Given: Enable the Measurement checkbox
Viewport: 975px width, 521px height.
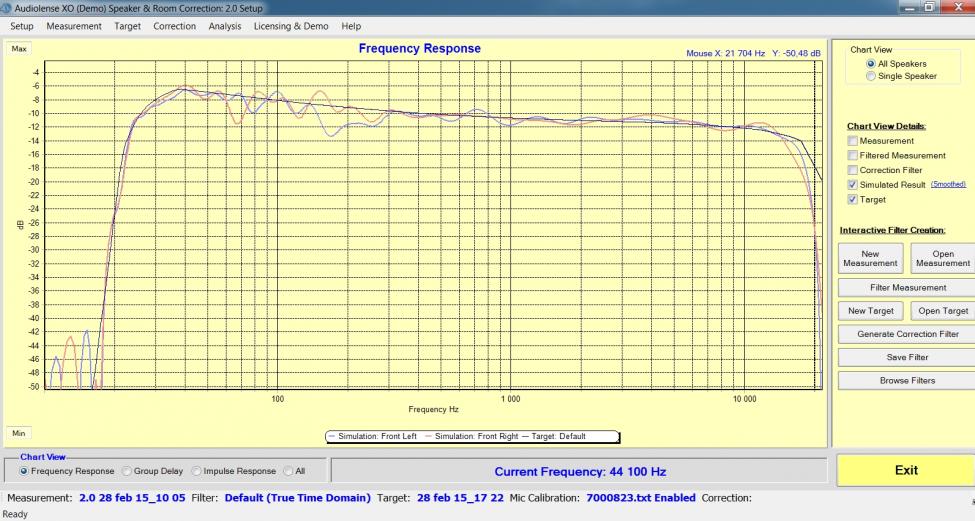Looking at the screenshot, I should click(x=853, y=141).
